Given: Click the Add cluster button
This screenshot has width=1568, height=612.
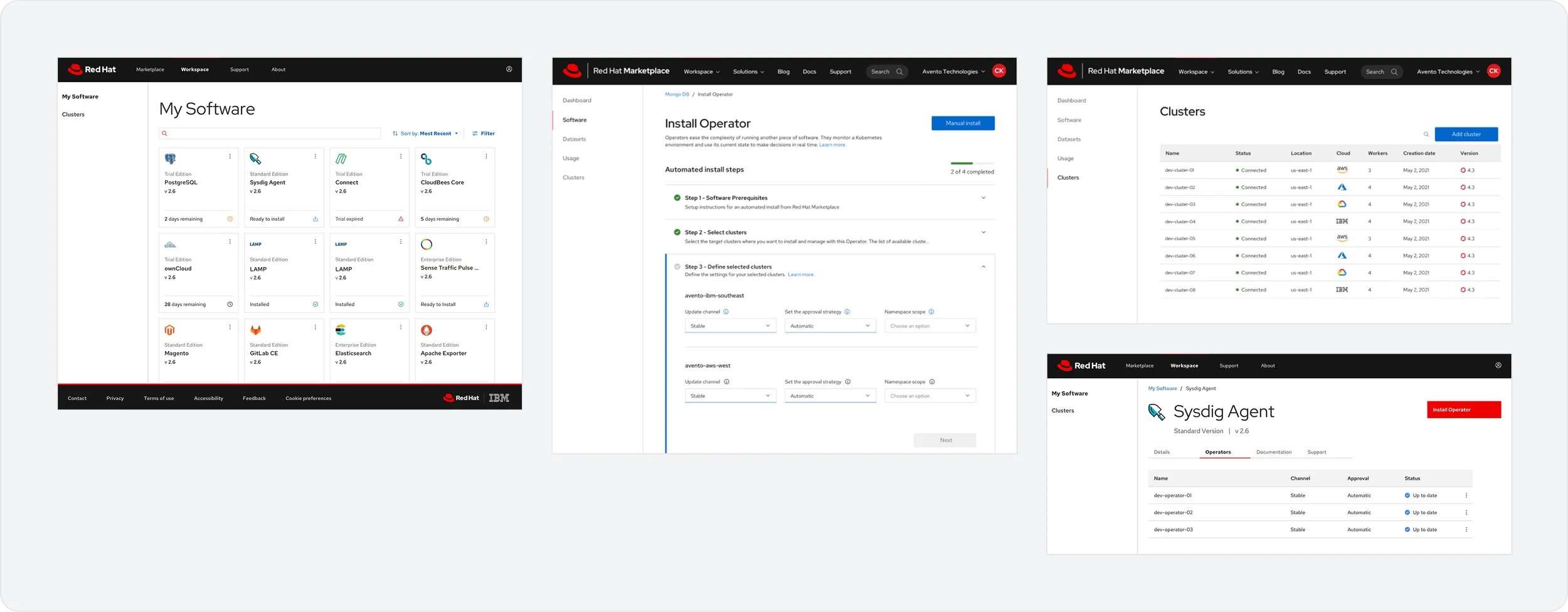Looking at the screenshot, I should [1466, 134].
